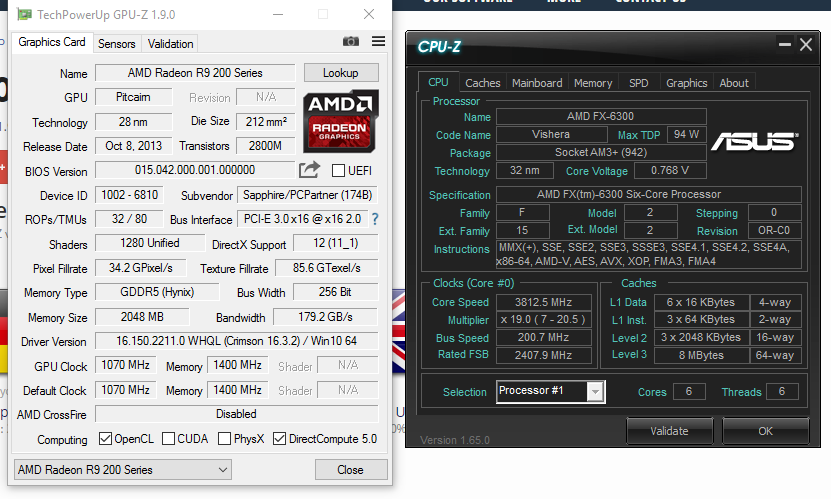Screen dimensions: 831x499
Task: Click the Lookup button in GPU-Z
Action: 341,73
